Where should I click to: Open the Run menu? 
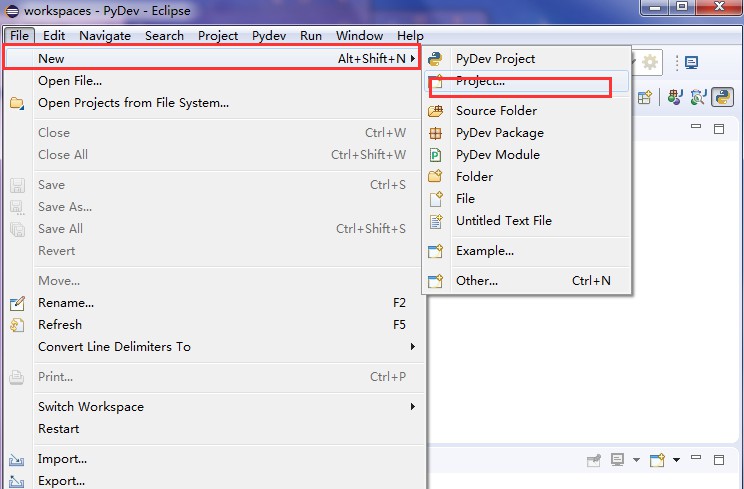click(x=311, y=36)
